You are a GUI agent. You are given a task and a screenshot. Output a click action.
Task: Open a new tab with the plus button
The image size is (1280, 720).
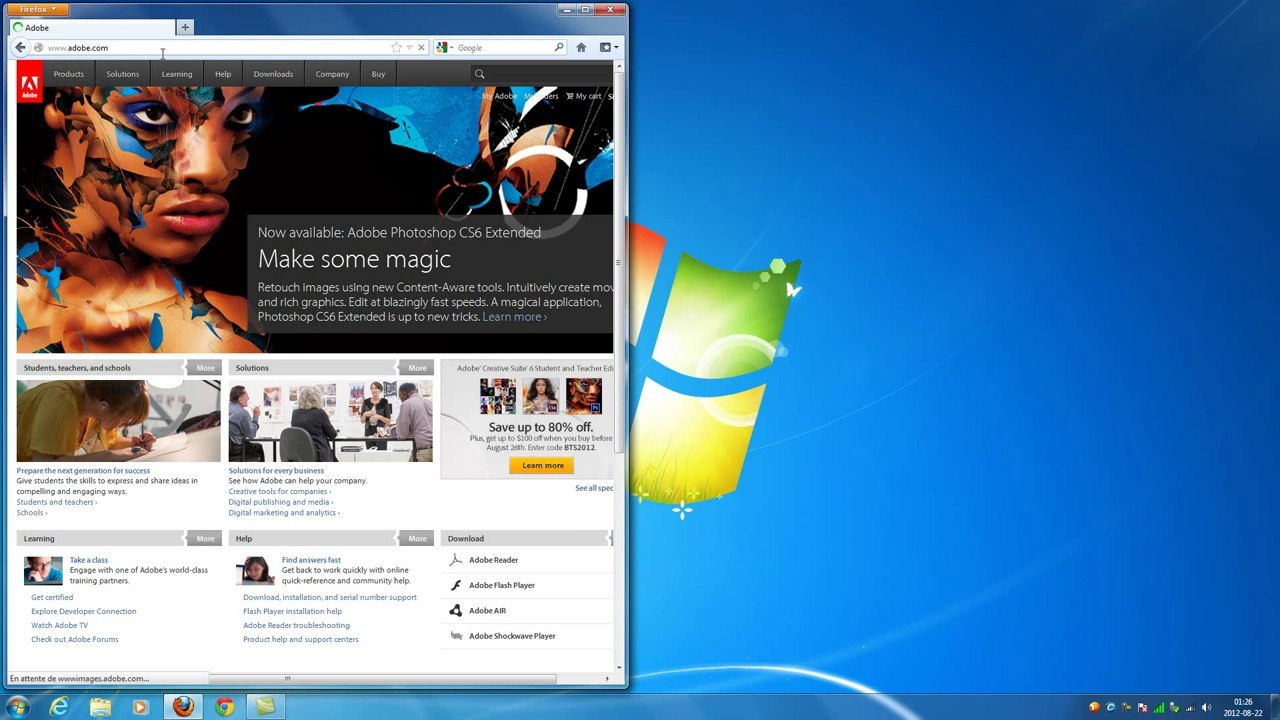185,27
